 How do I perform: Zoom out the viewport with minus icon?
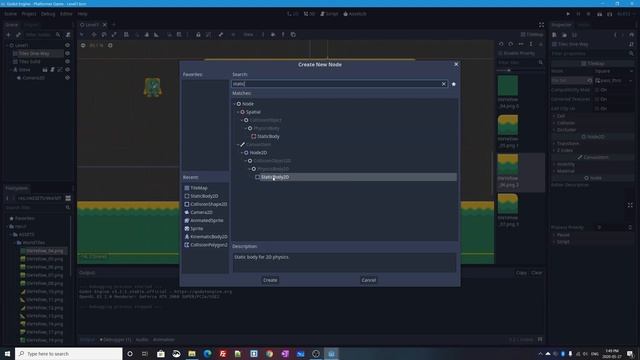tap(83, 45)
